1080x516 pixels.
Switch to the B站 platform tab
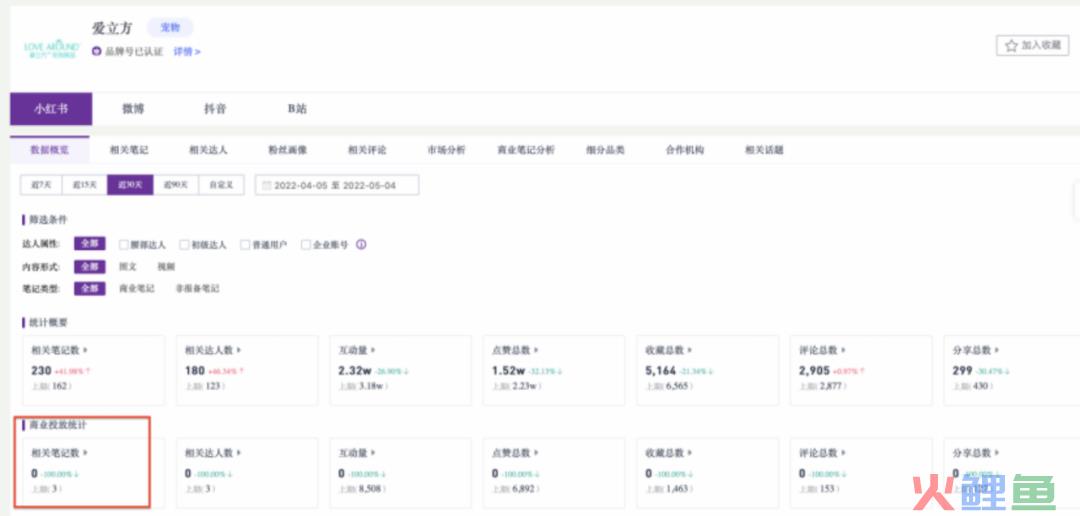pyautogui.click(x=297, y=109)
